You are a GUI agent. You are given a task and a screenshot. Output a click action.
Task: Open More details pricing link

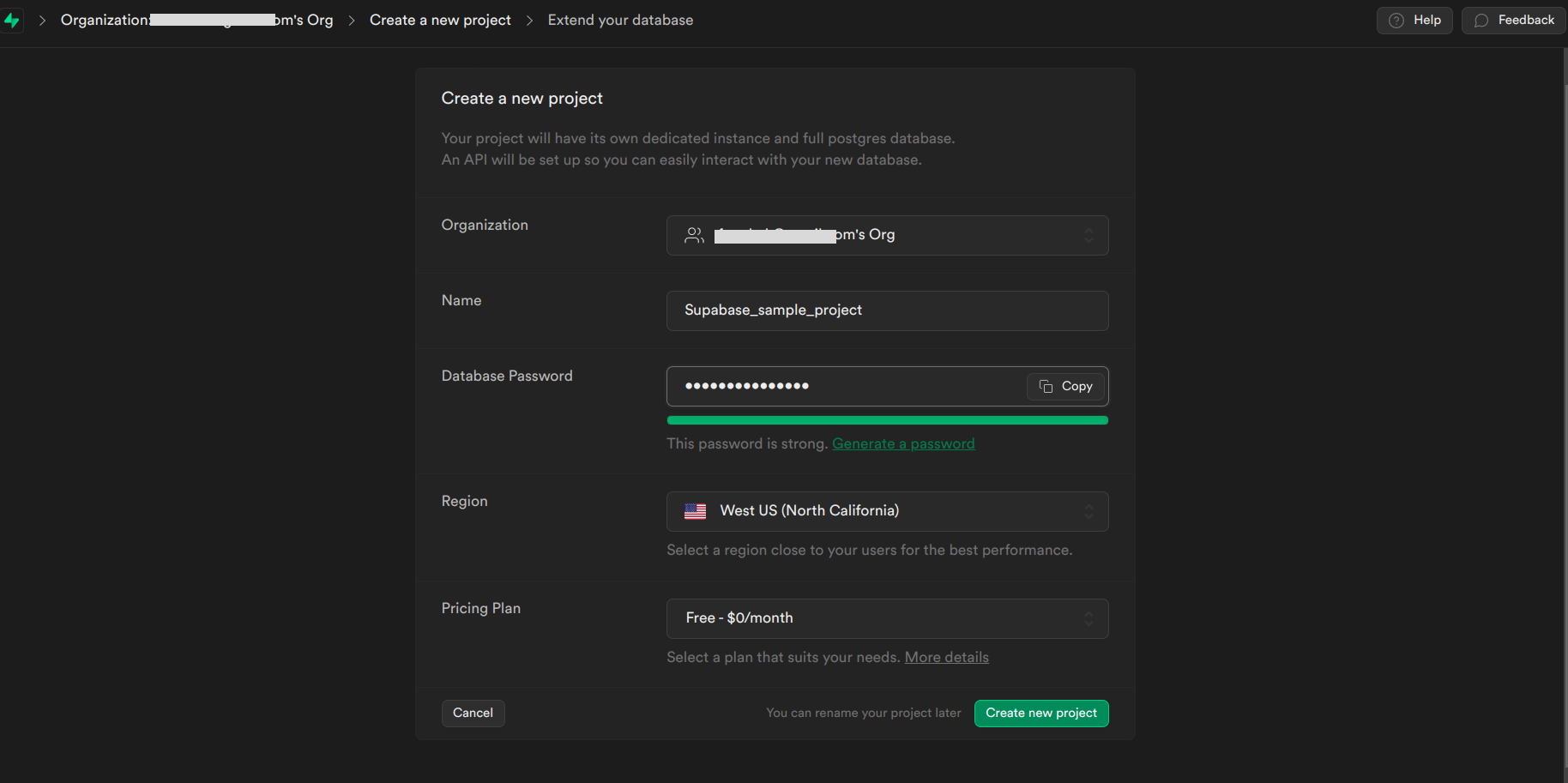tap(946, 657)
